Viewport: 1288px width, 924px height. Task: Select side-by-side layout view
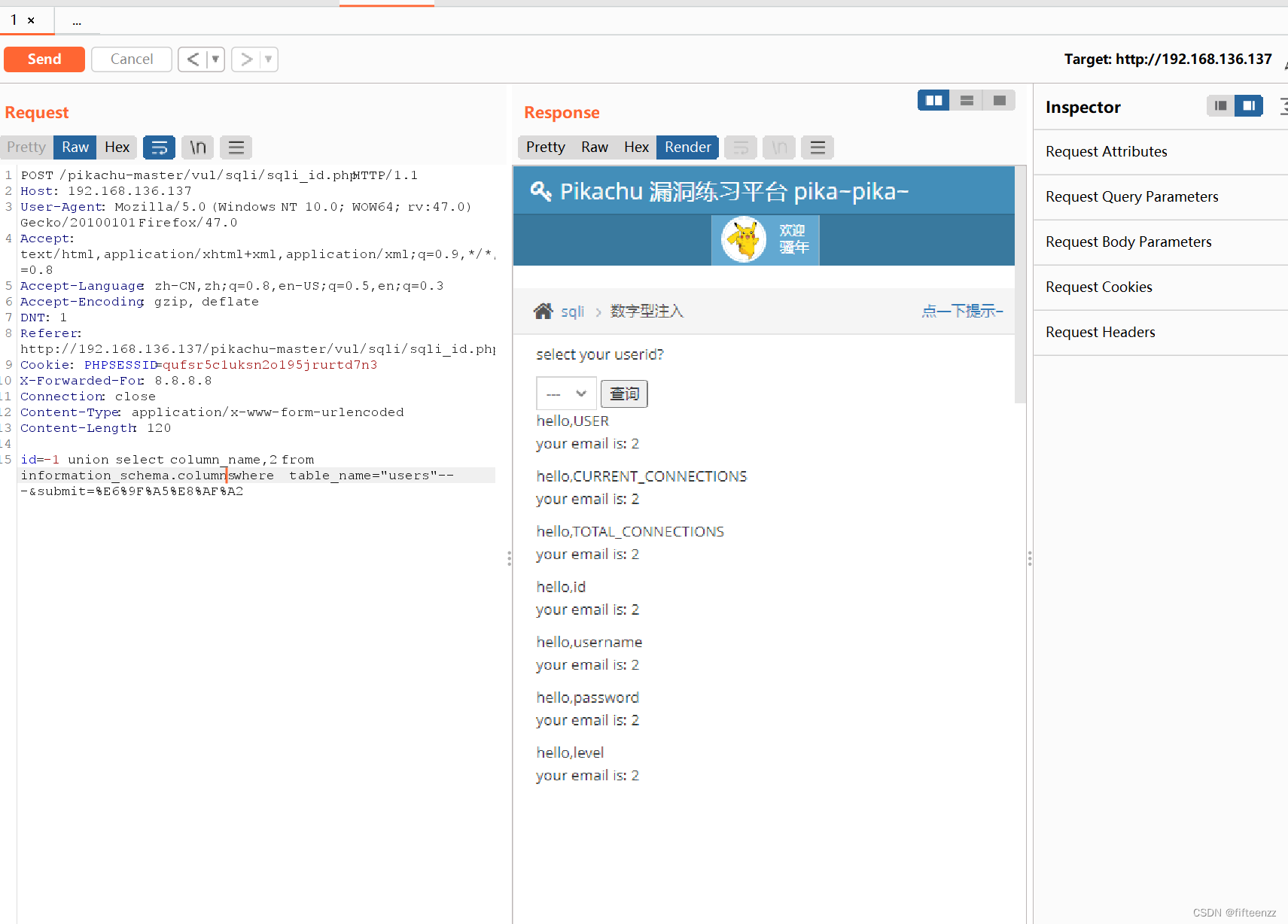933,100
